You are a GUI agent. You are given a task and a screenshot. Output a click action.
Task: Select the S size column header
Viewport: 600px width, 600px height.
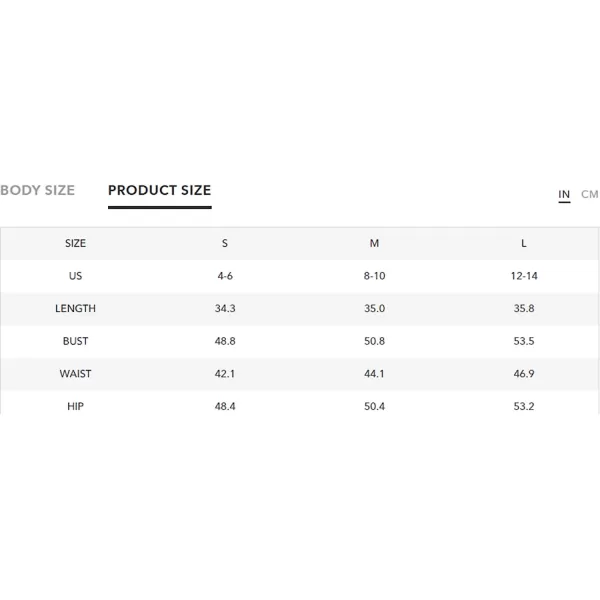[225, 243]
